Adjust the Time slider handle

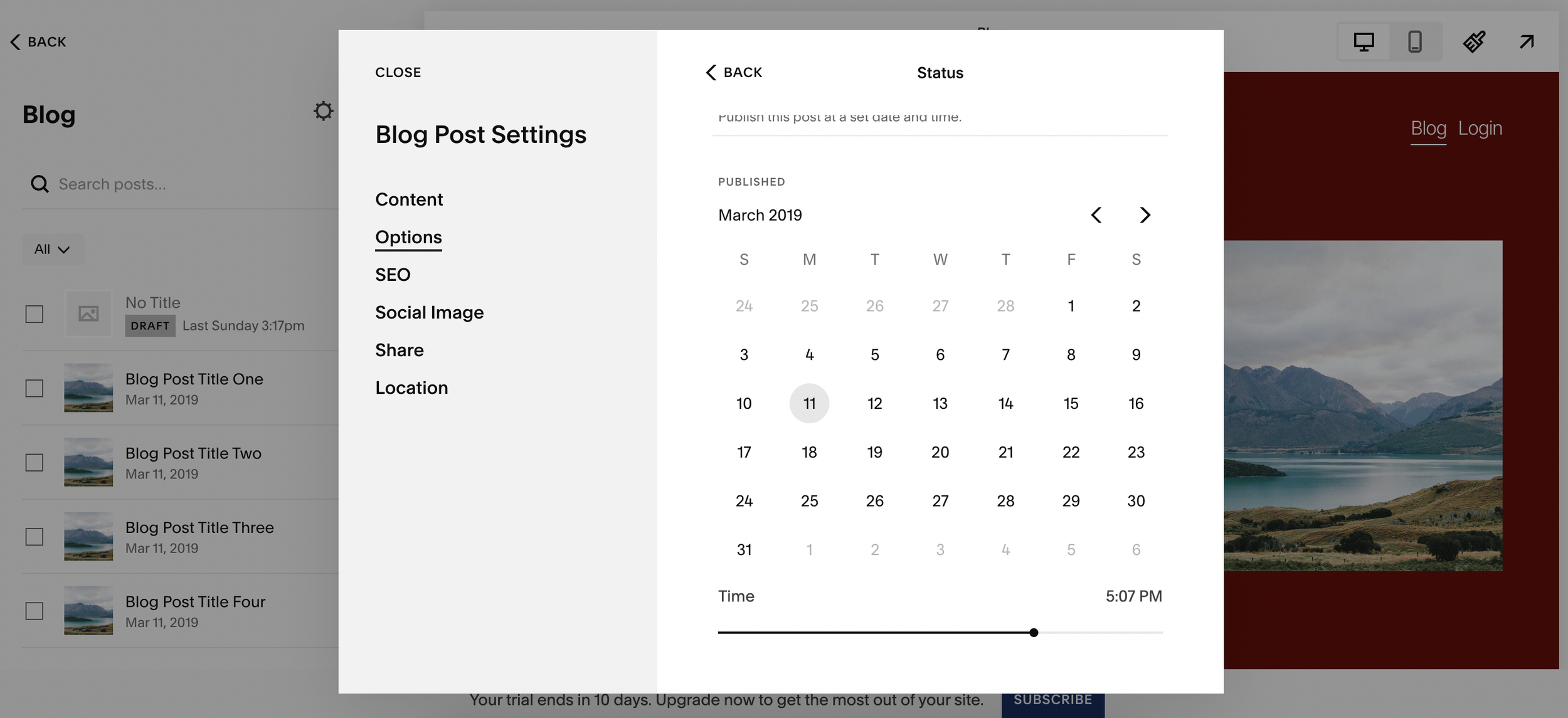click(1034, 633)
